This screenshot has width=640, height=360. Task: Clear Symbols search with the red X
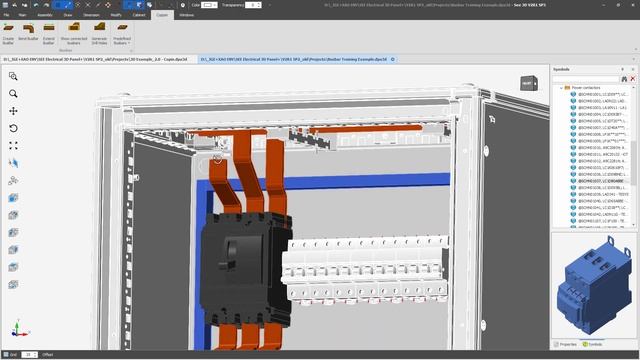tap(633, 79)
